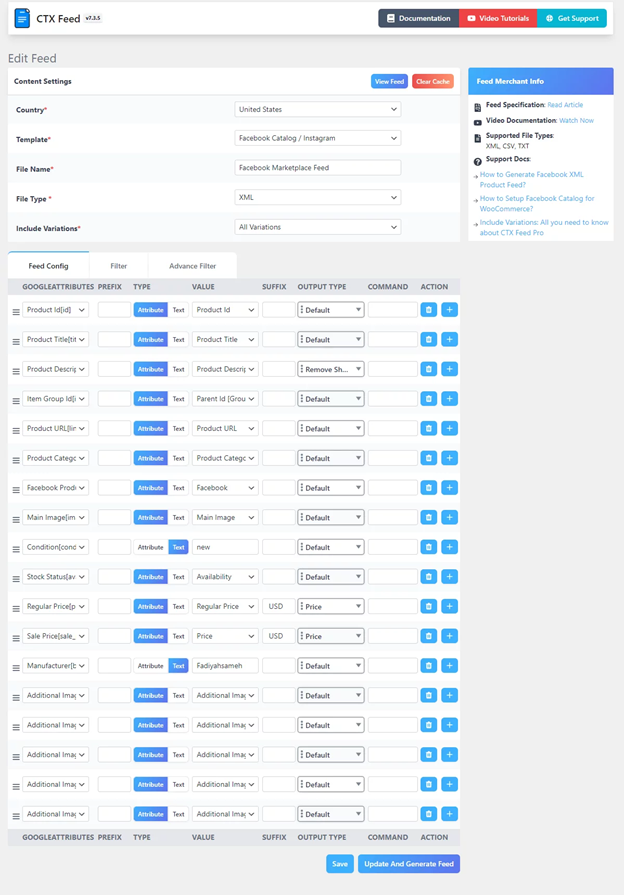Click the CTX Feed logo icon
The height and width of the screenshot is (895, 624).
pyautogui.click(x=22, y=18)
